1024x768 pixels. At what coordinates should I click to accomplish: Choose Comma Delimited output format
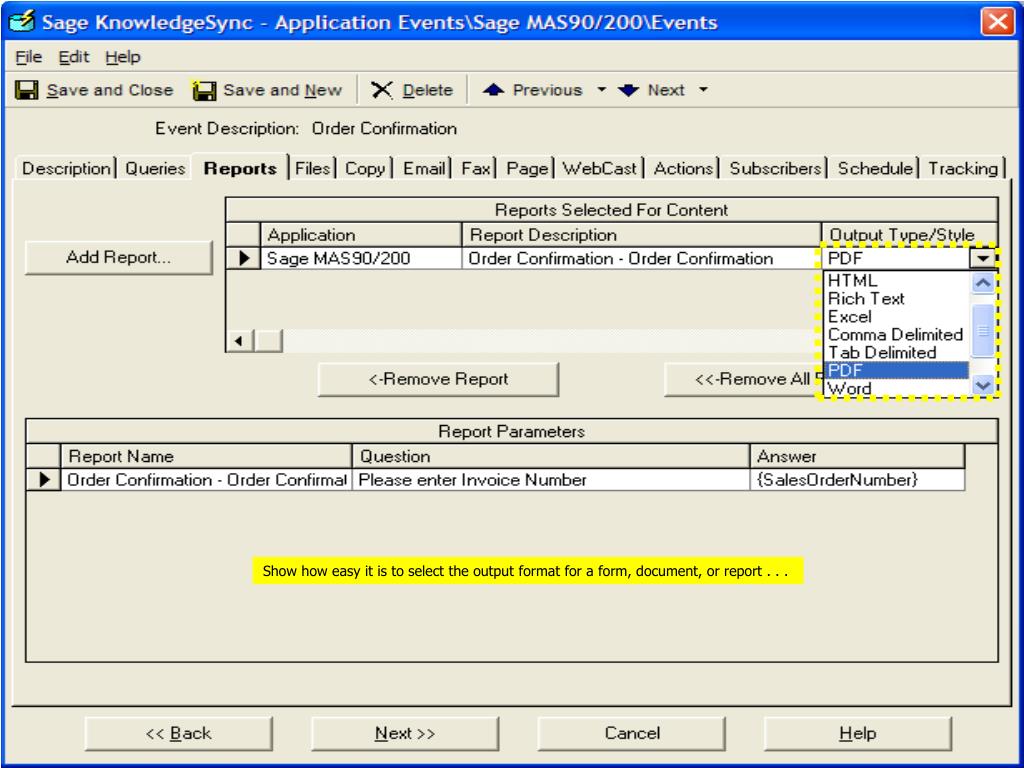click(897, 334)
